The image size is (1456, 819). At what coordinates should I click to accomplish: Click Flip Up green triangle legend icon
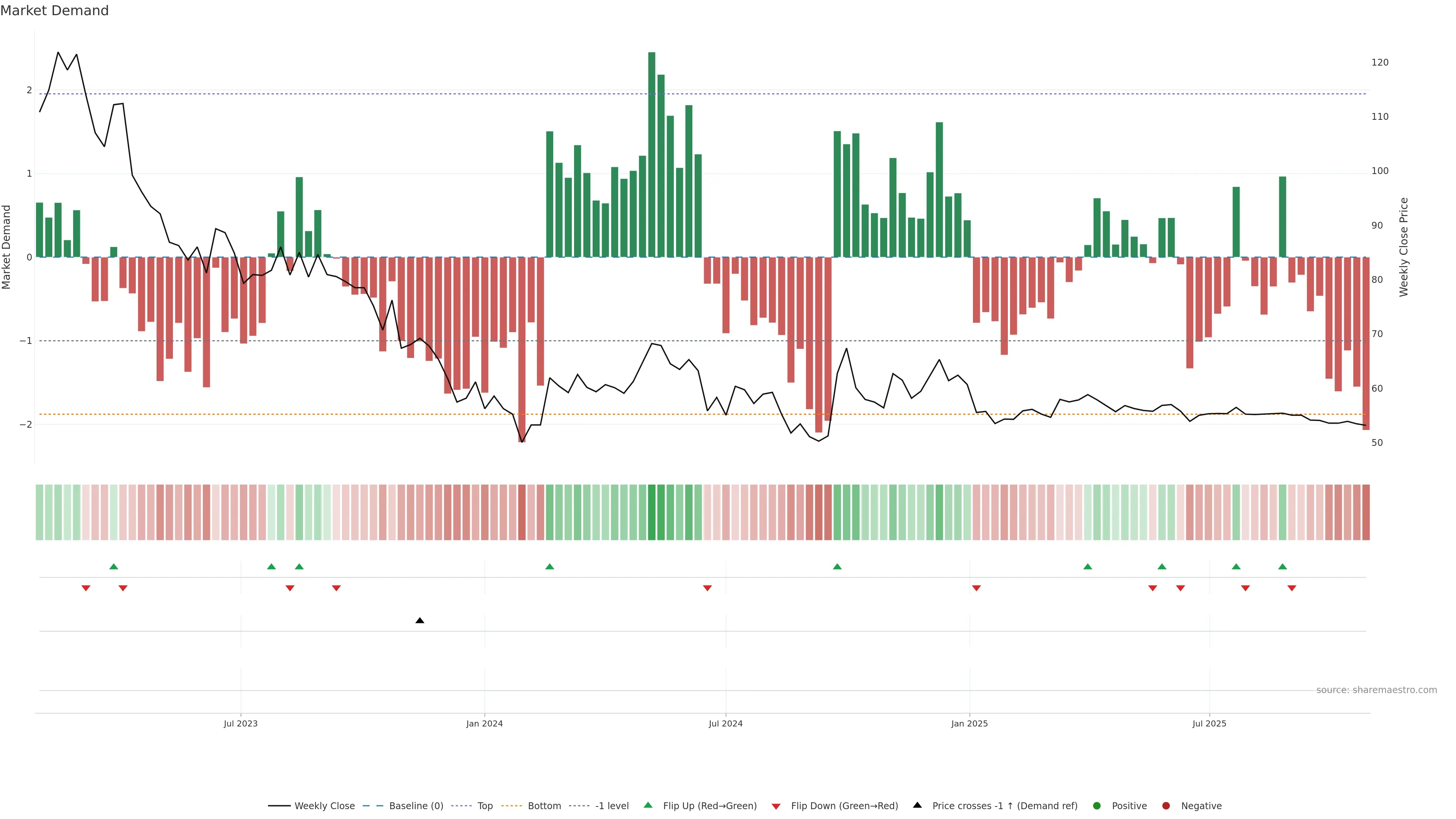click(648, 805)
